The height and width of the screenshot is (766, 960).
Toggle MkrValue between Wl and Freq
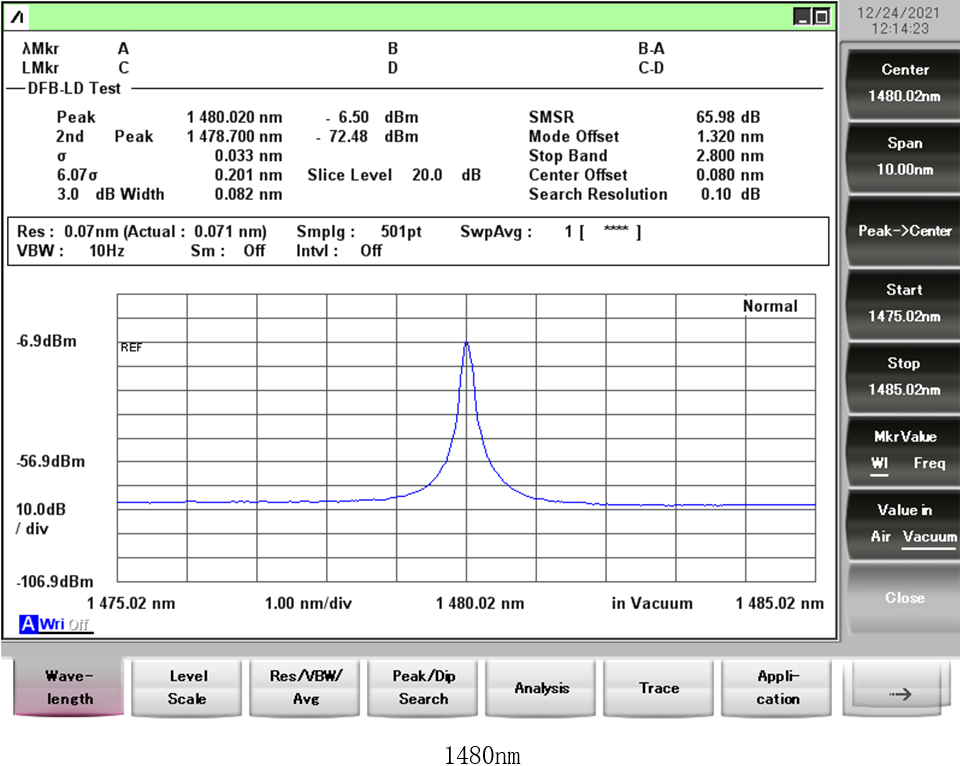pos(904,450)
